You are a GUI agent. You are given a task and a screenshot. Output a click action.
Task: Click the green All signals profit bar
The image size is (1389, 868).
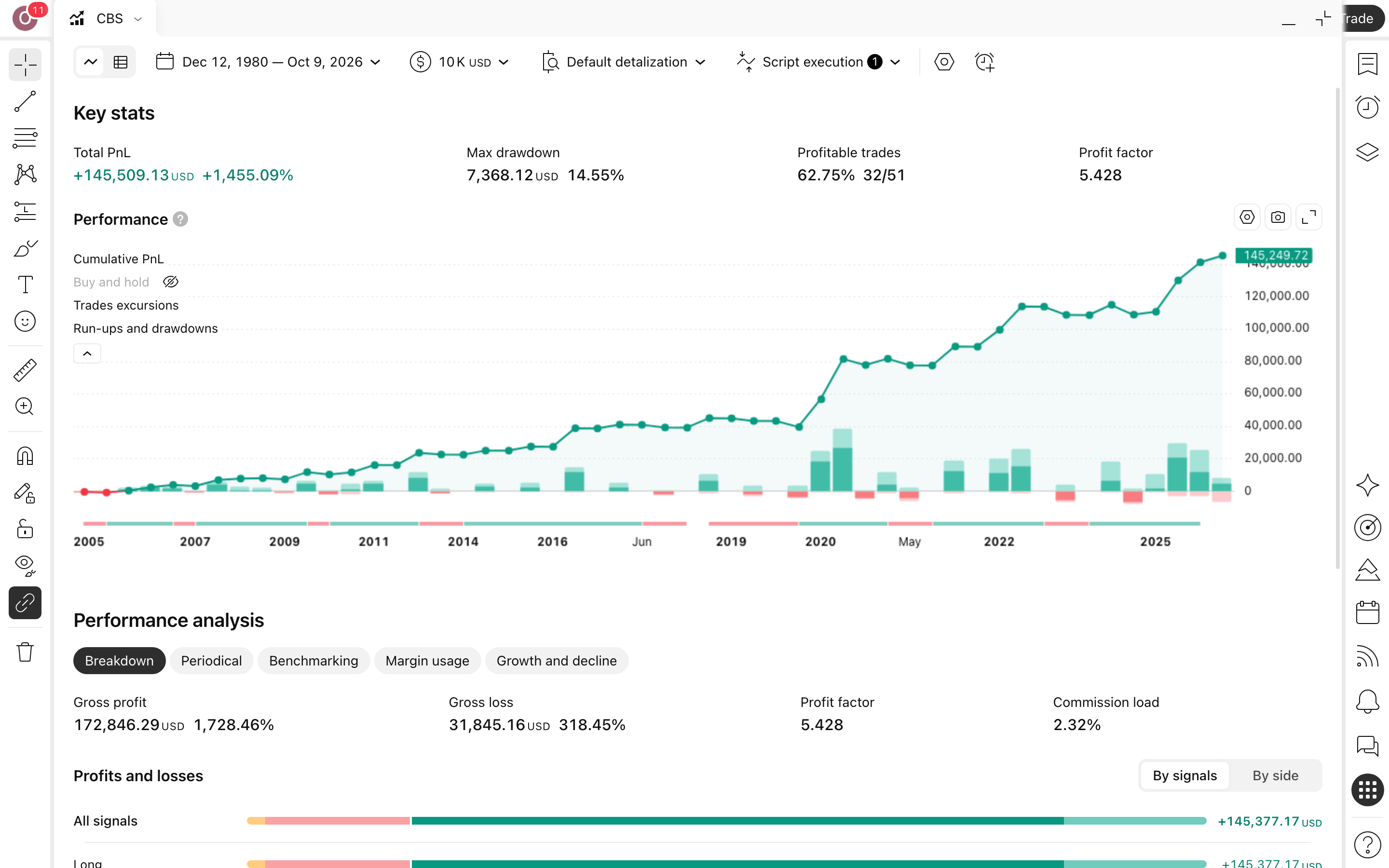point(737,821)
